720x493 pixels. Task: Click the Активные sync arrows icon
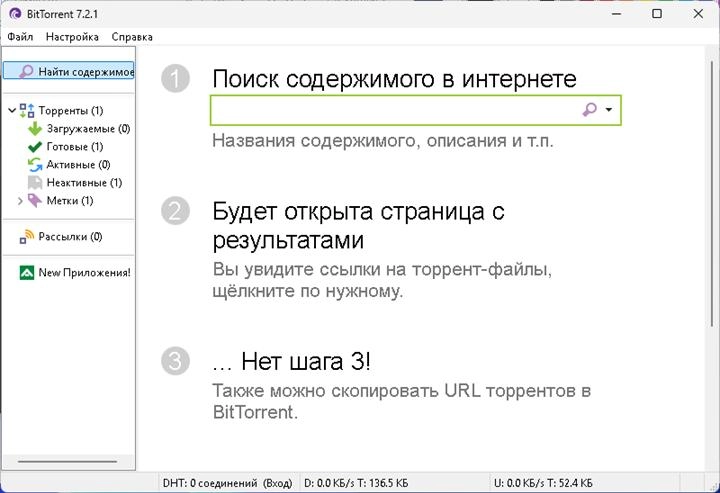click(35, 164)
